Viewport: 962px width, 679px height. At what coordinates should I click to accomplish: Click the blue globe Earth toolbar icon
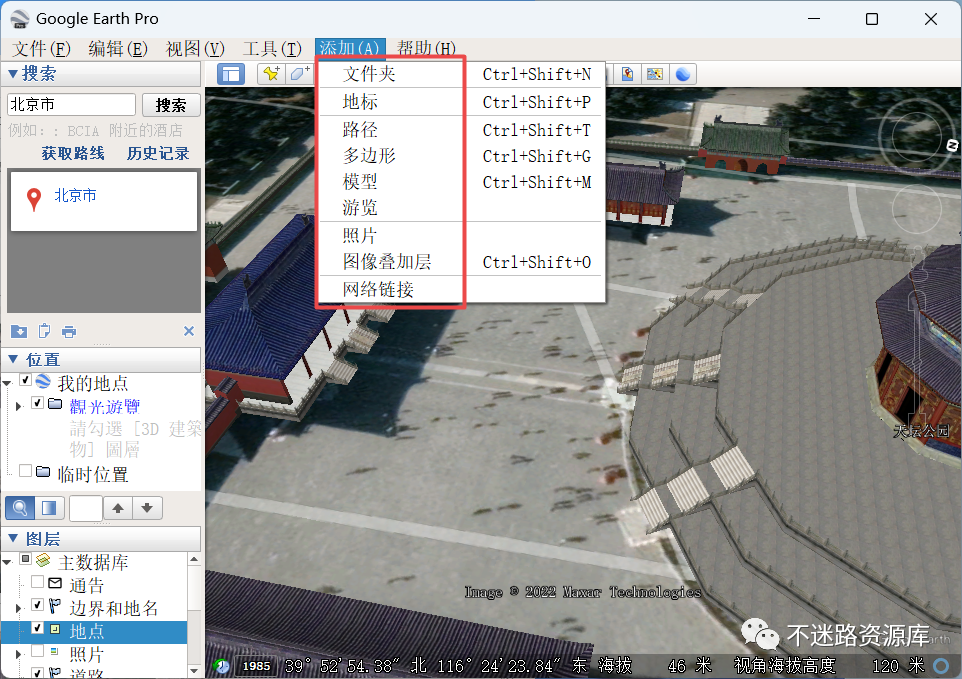(x=682, y=74)
